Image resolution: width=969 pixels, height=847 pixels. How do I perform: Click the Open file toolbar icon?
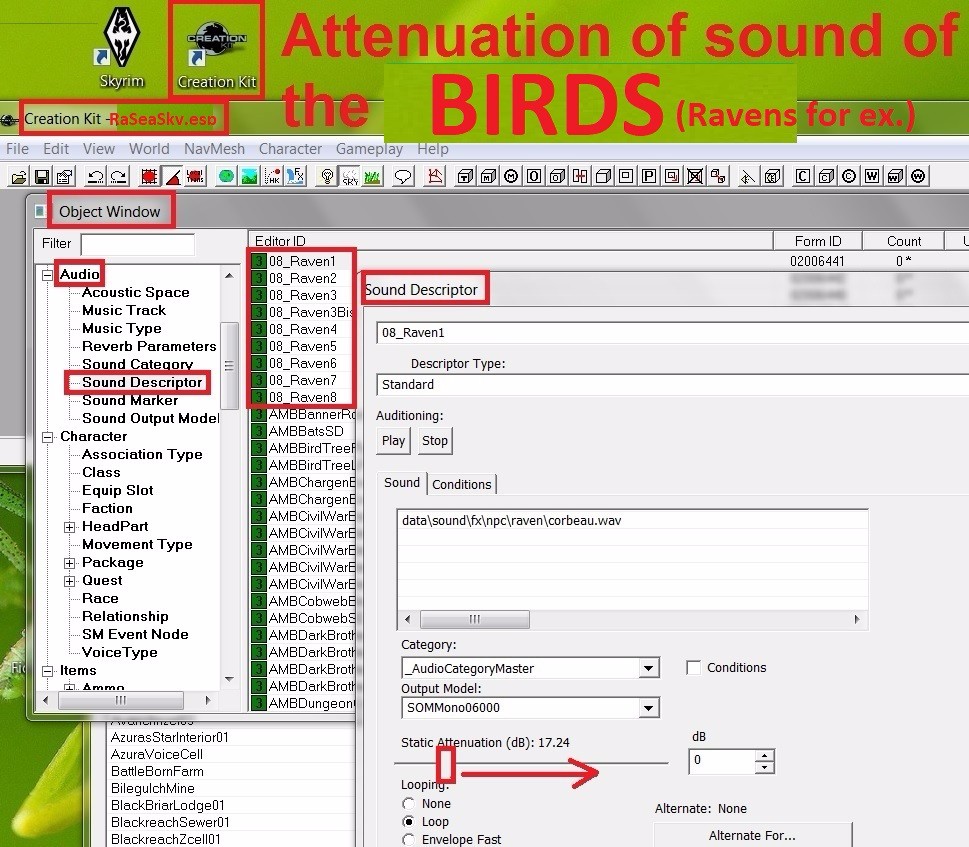click(18, 177)
